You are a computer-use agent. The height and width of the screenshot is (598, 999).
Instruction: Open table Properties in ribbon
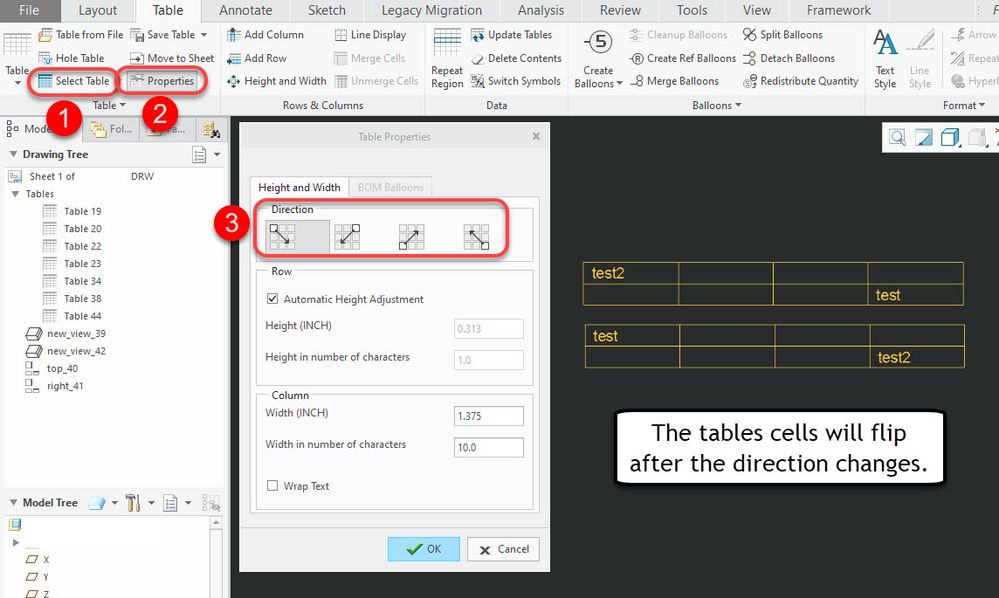pyautogui.click(x=162, y=81)
